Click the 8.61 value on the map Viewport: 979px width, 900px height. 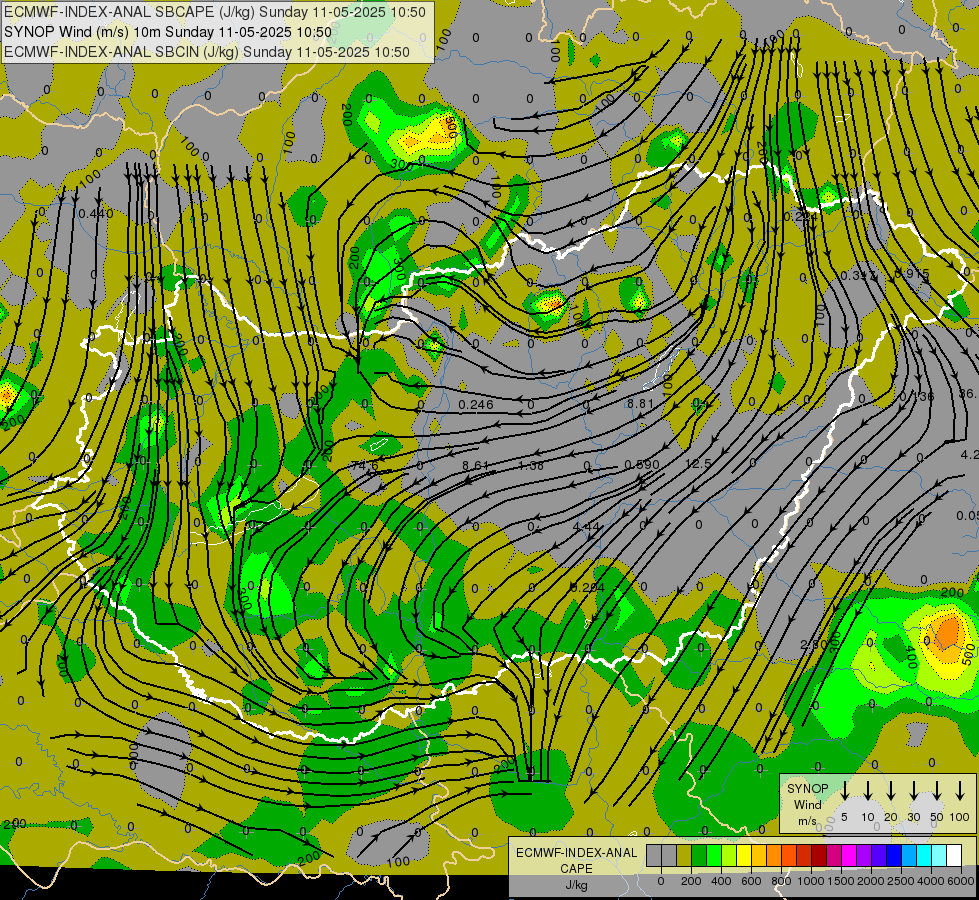coord(476,465)
